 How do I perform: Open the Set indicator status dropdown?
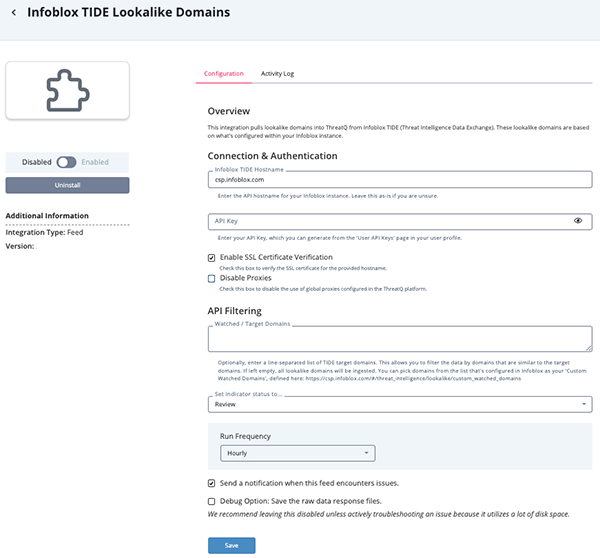pos(400,405)
